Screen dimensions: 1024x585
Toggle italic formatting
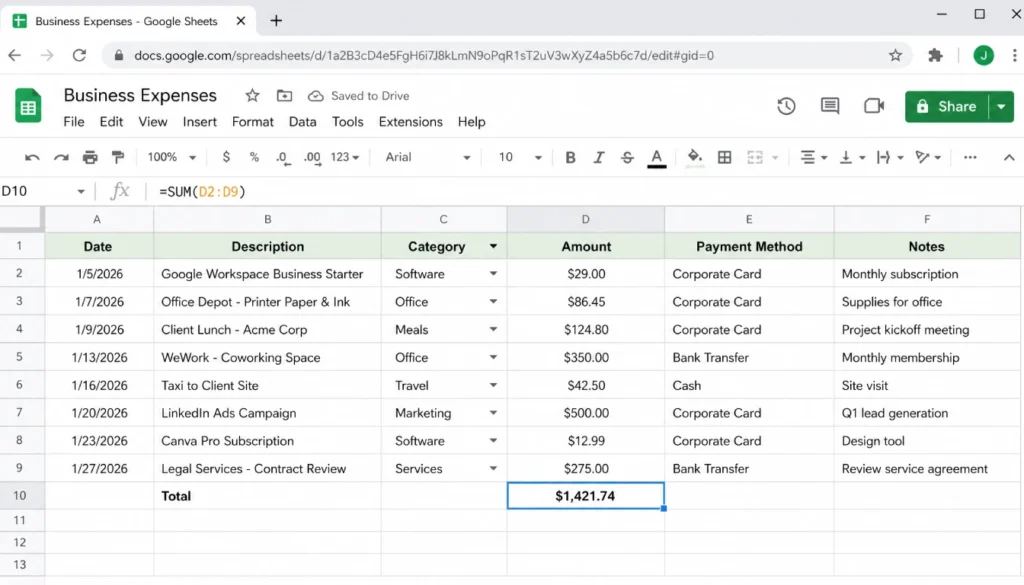[x=598, y=157]
